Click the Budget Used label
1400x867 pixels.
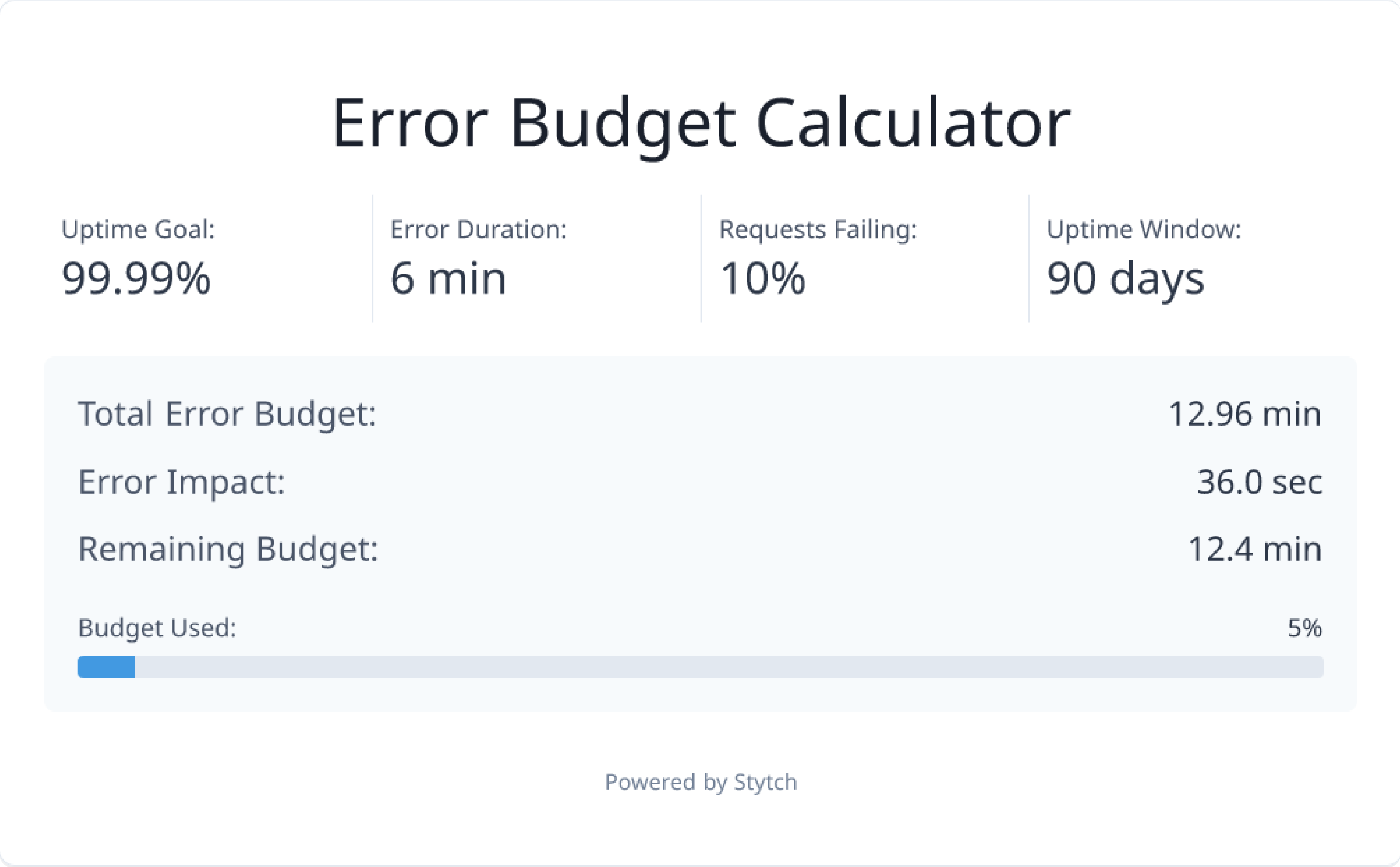[159, 628]
